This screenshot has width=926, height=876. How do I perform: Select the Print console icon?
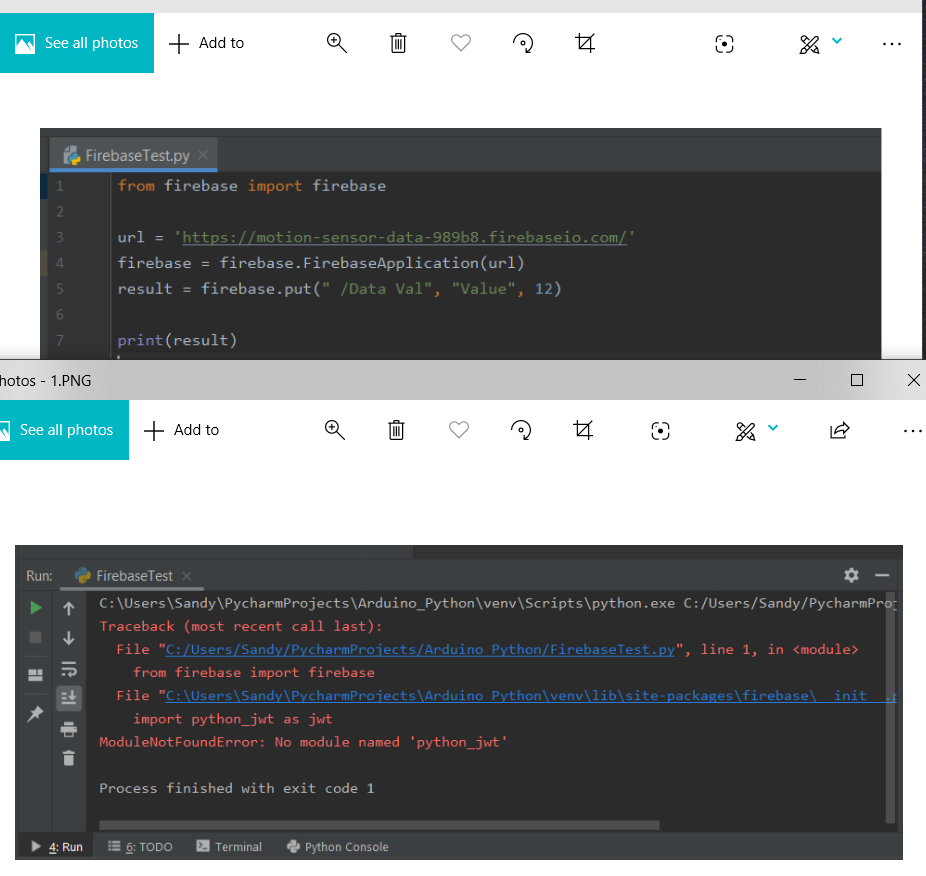pyautogui.click(x=69, y=729)
